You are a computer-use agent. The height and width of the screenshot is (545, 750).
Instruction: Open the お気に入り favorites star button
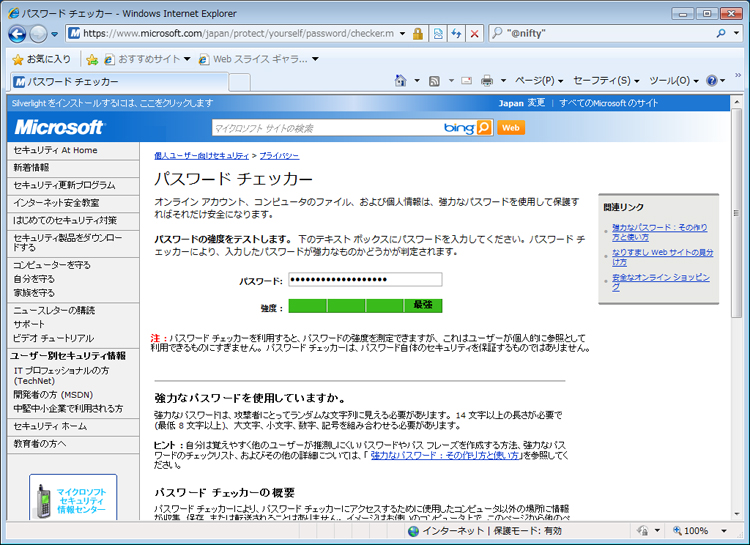click(41, 59)
